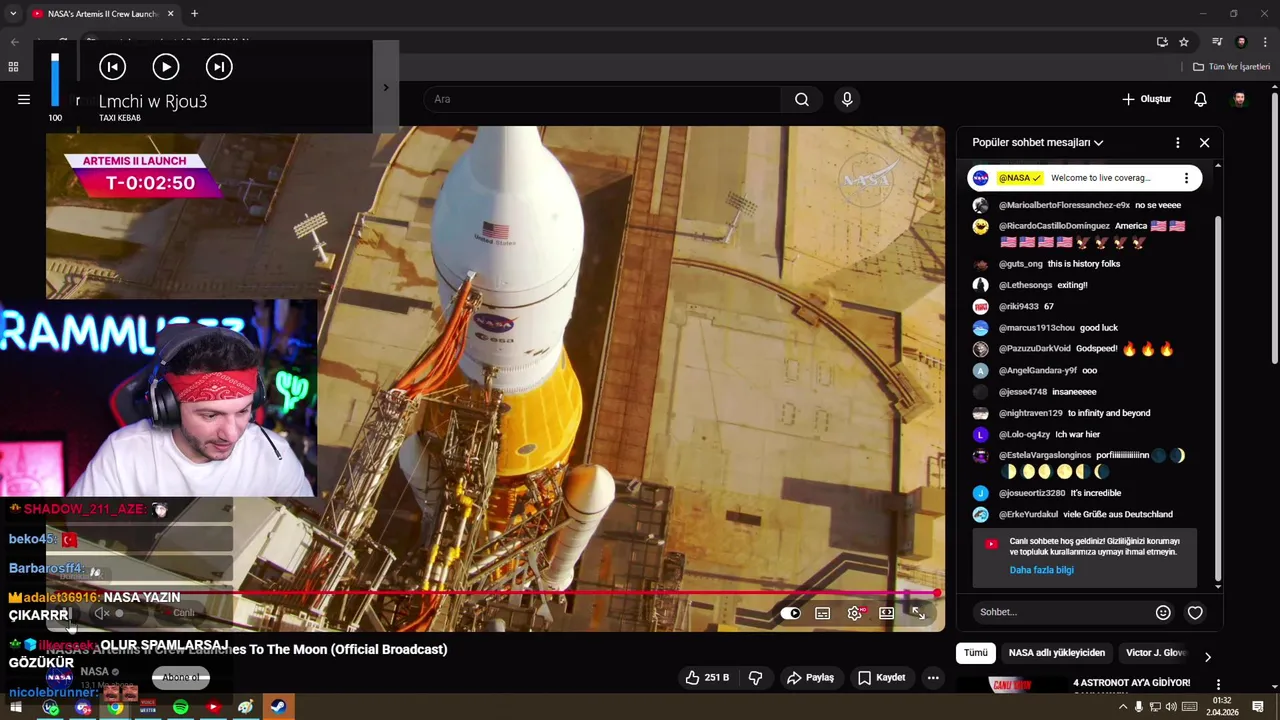
Task: Click the Abone ol subscribe button
Action: (181, 677)
